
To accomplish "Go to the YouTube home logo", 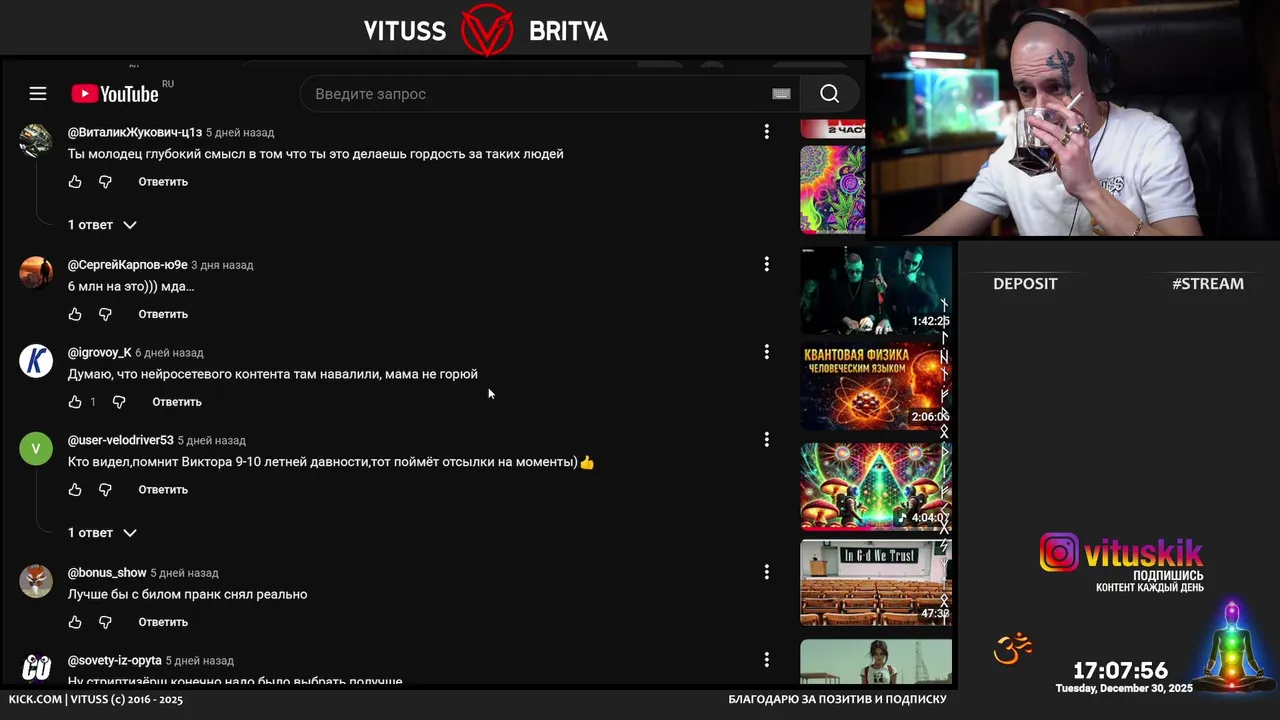I will 116,94.
